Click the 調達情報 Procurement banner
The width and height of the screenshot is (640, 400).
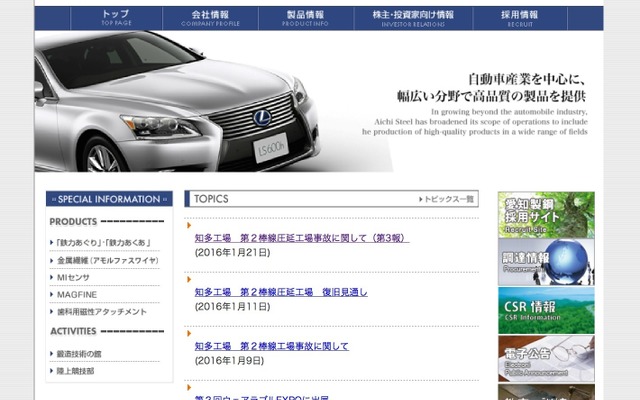546,262
